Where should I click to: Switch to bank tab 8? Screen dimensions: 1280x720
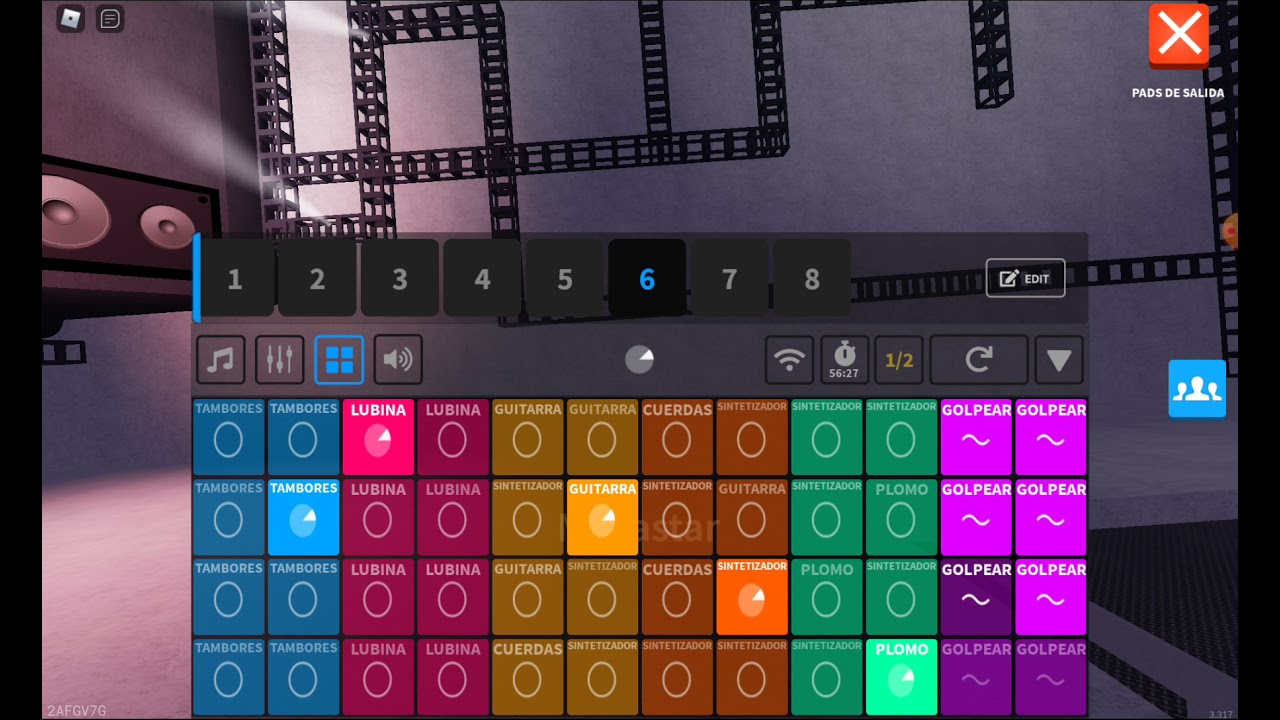click(x=812, y=278)
